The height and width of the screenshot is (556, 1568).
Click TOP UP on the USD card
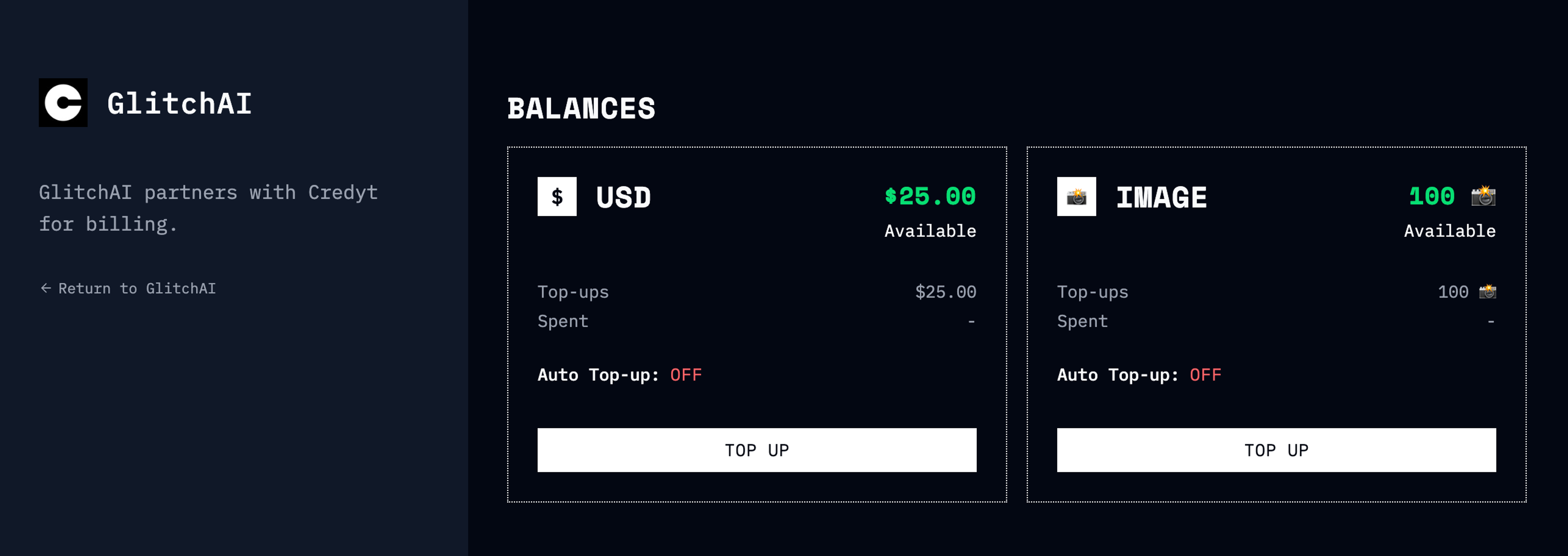pos(757,449)
